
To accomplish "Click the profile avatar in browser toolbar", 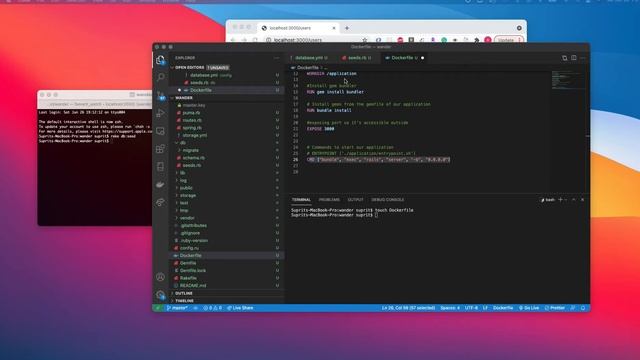I will point(487,40).
